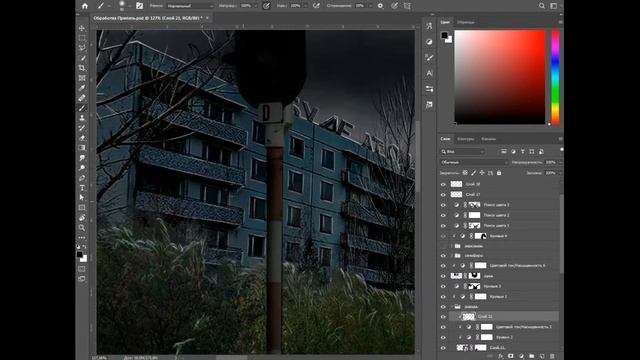This screenshot has height=360, width=640.
Task: Select the Eraser tool
Action: [82, 138]
